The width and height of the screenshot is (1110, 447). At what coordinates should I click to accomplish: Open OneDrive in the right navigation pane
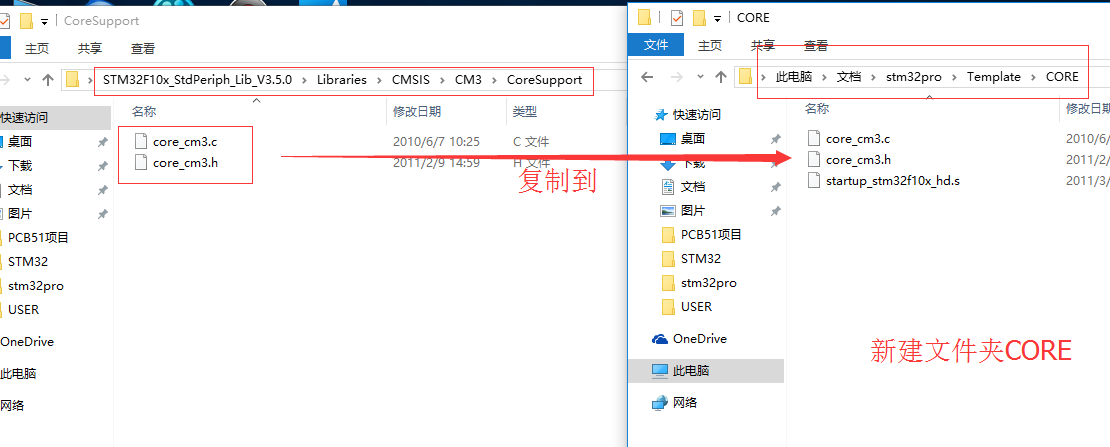[699, 339]
